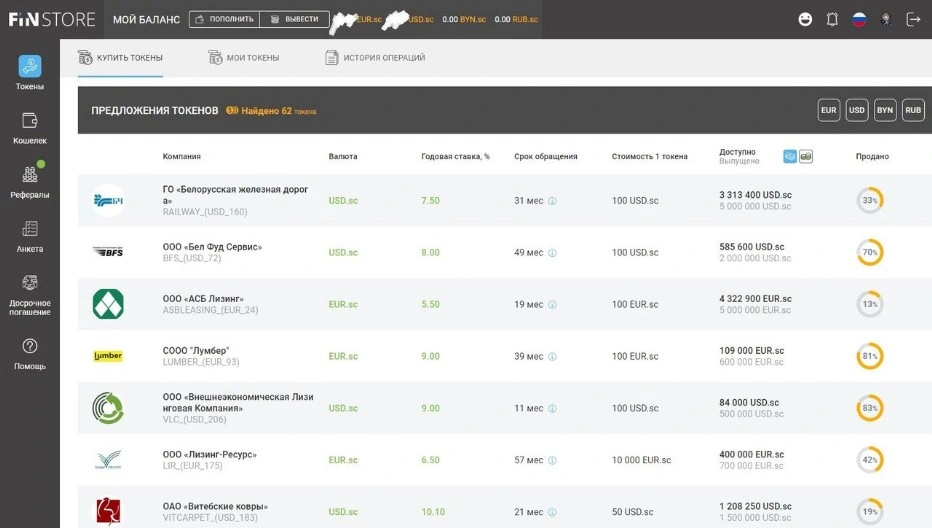The width and height of the screenshot is (932, 528).
Task: Click the 81% sold indicator for Лумбер
Action: point(870,356)
